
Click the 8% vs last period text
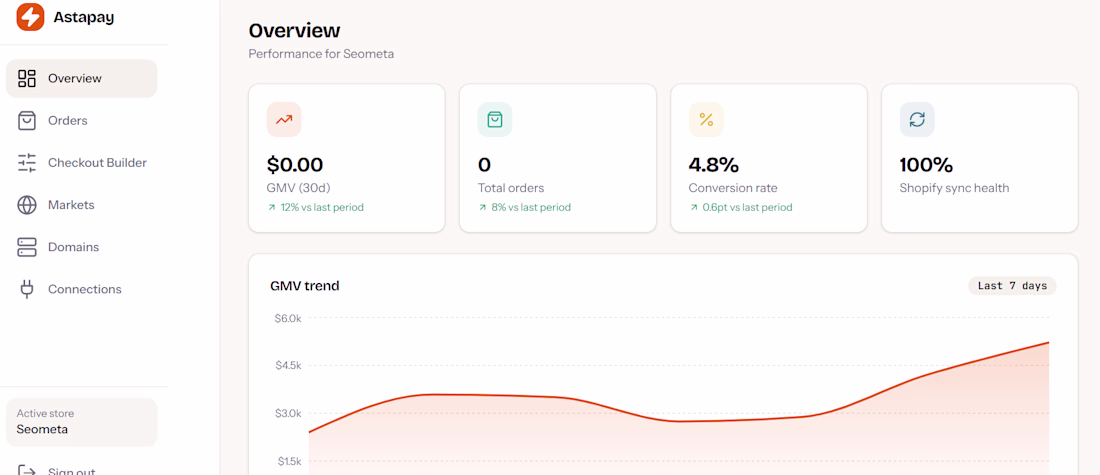coord(531,208)
